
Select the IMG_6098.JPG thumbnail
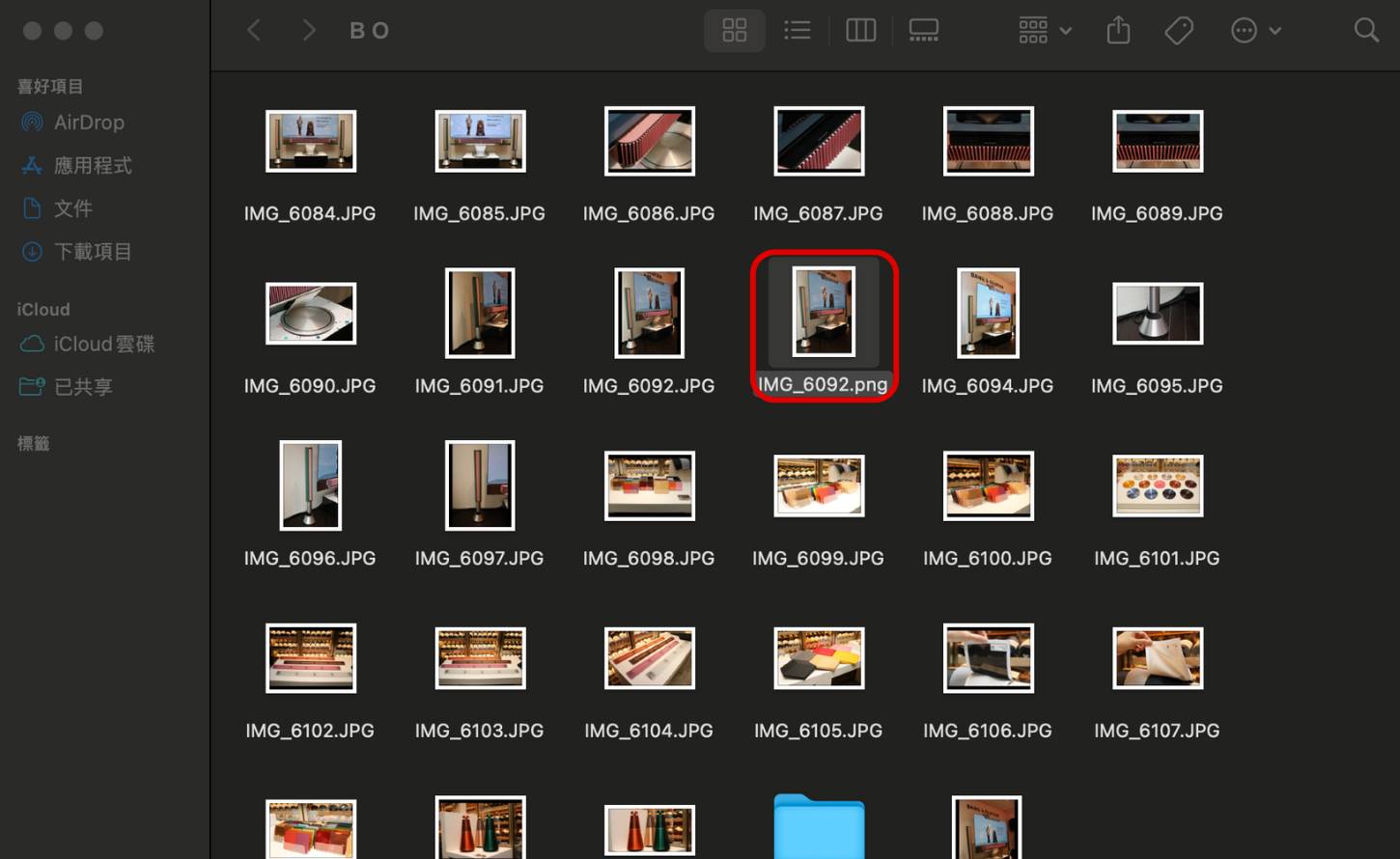point(649,485)
